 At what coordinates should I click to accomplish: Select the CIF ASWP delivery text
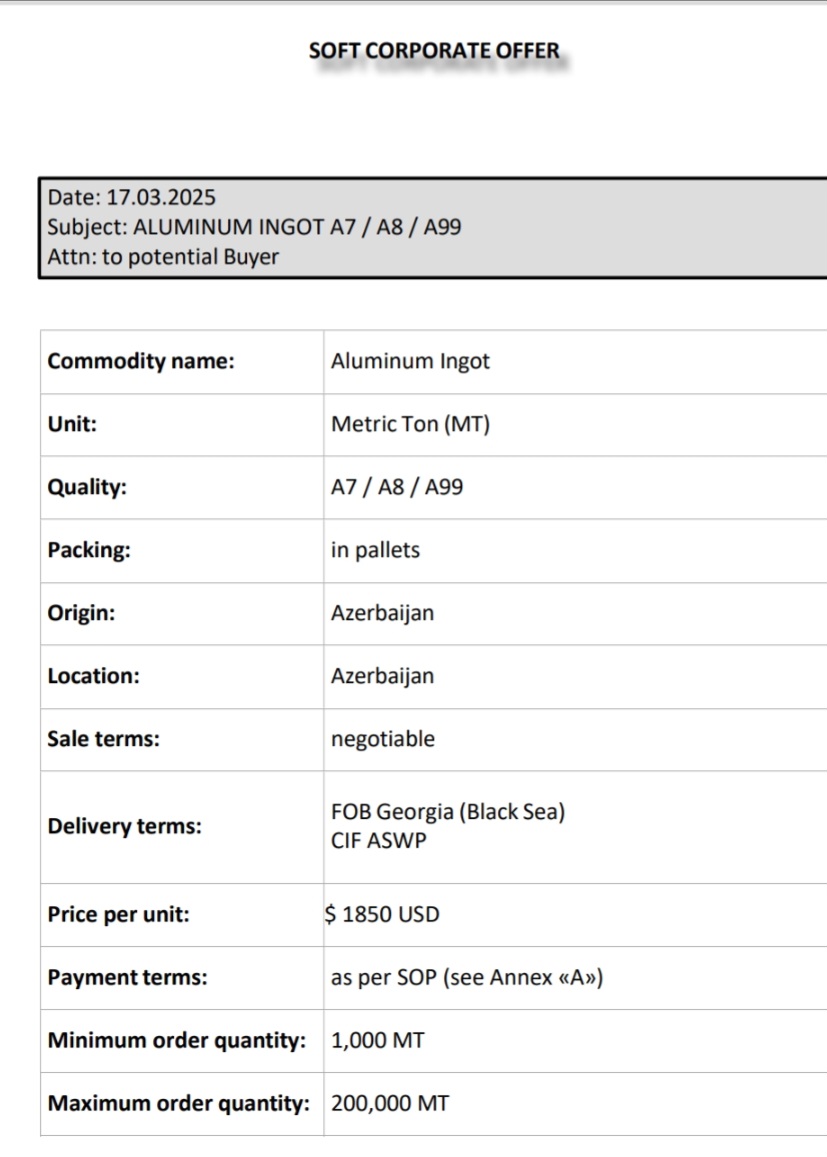[x=378, y=840]
